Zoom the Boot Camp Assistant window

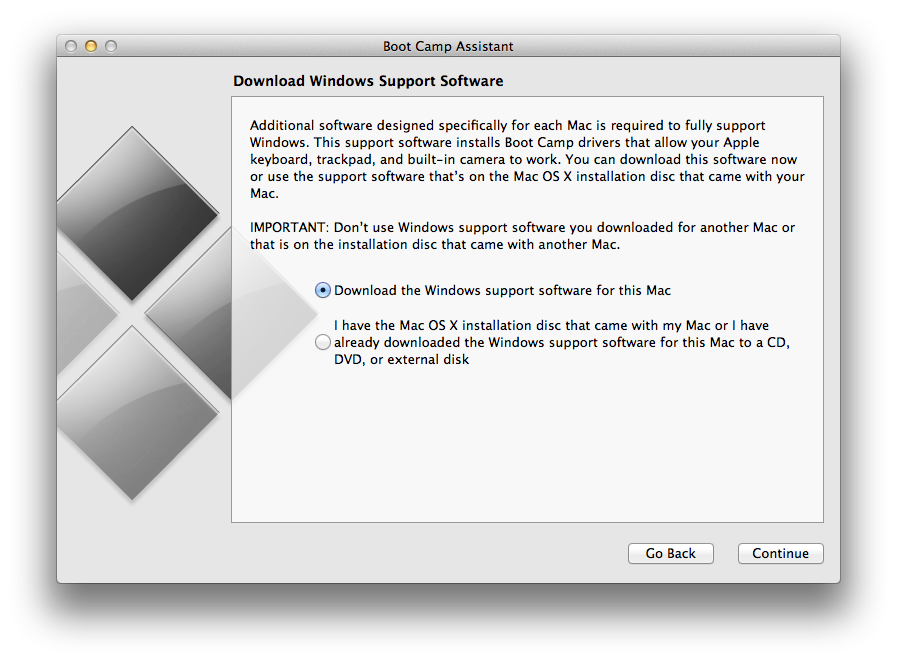pos(111,46)
